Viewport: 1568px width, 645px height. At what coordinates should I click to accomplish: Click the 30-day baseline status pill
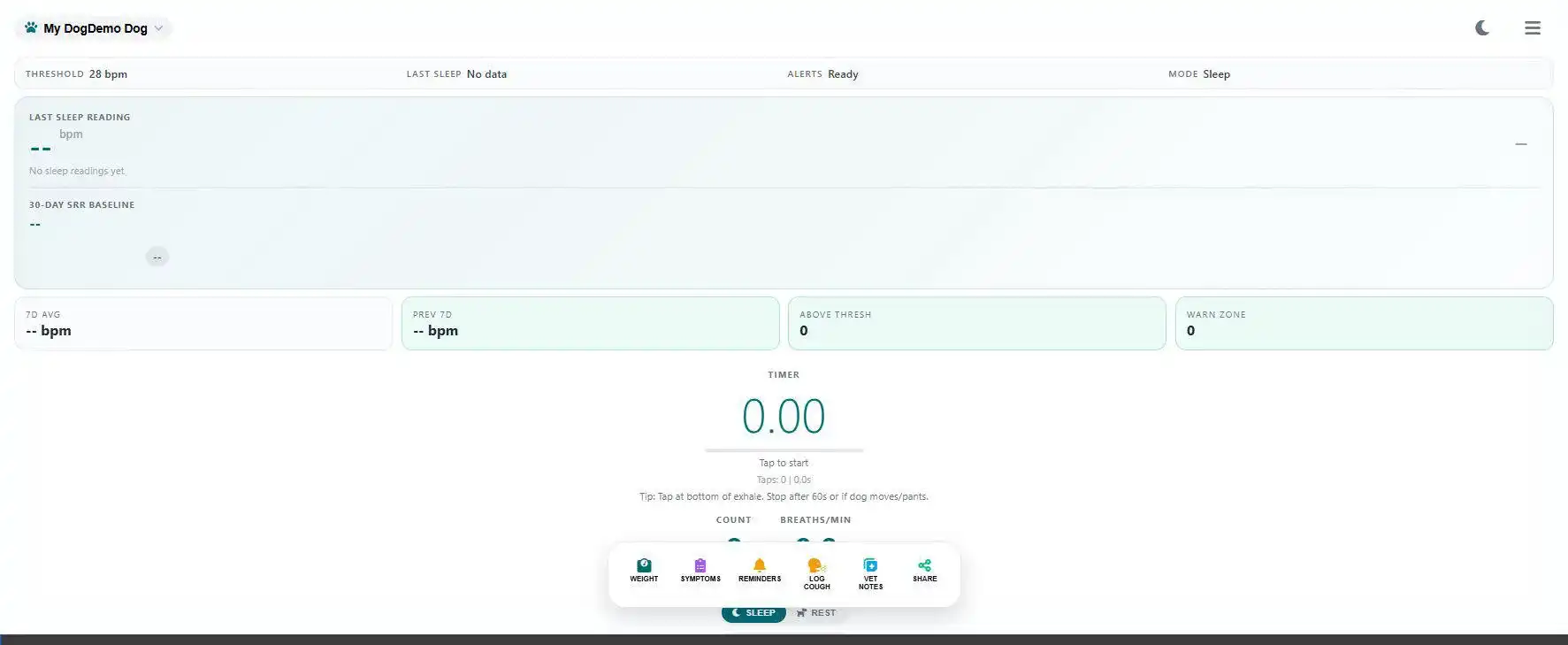tap(157, 257)
